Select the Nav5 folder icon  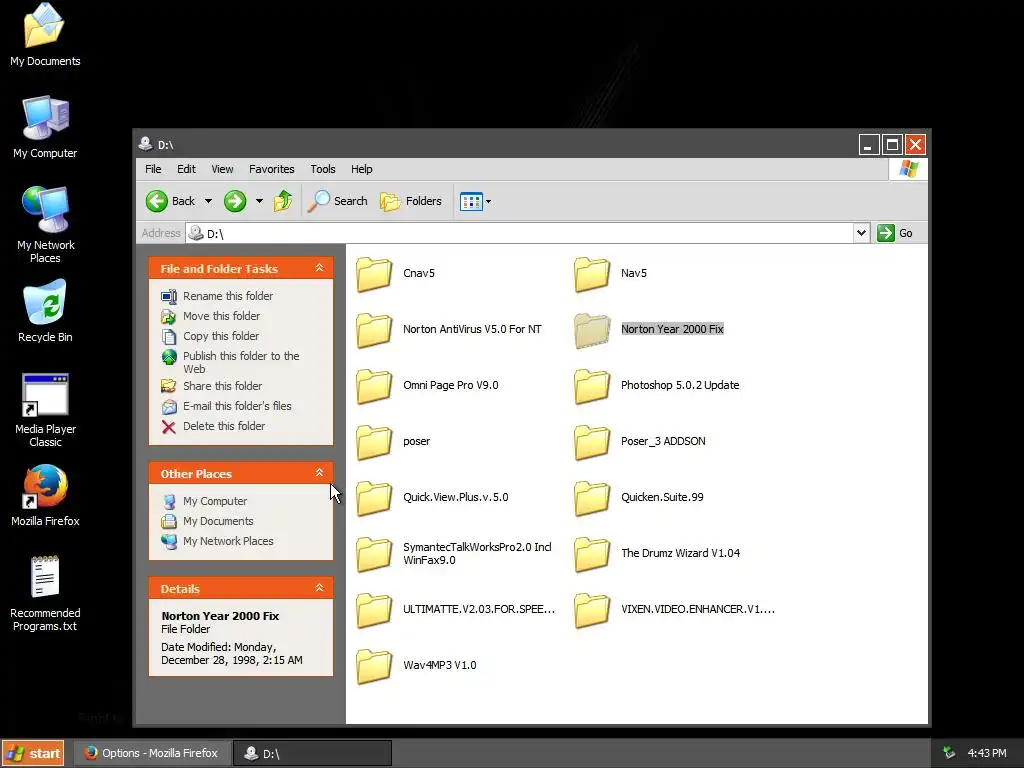592,274
